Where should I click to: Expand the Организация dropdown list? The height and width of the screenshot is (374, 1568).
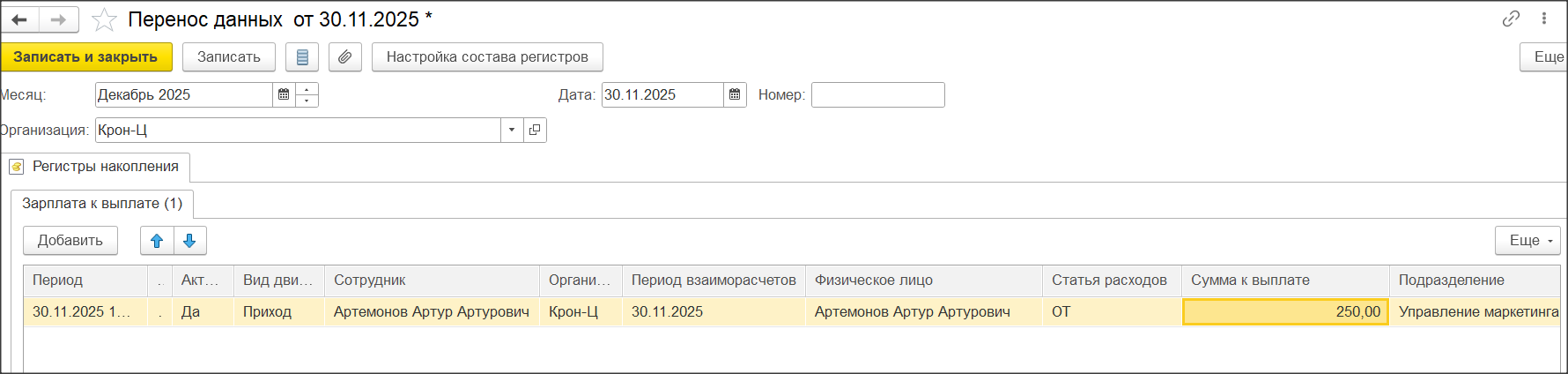click(512, 131)
